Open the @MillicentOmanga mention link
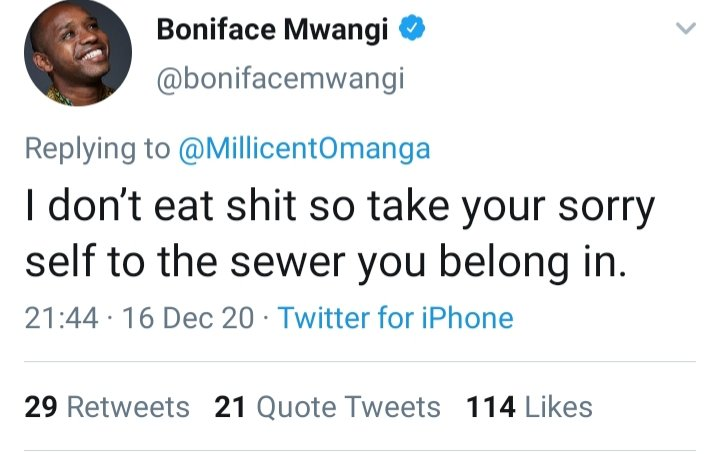 304,149
